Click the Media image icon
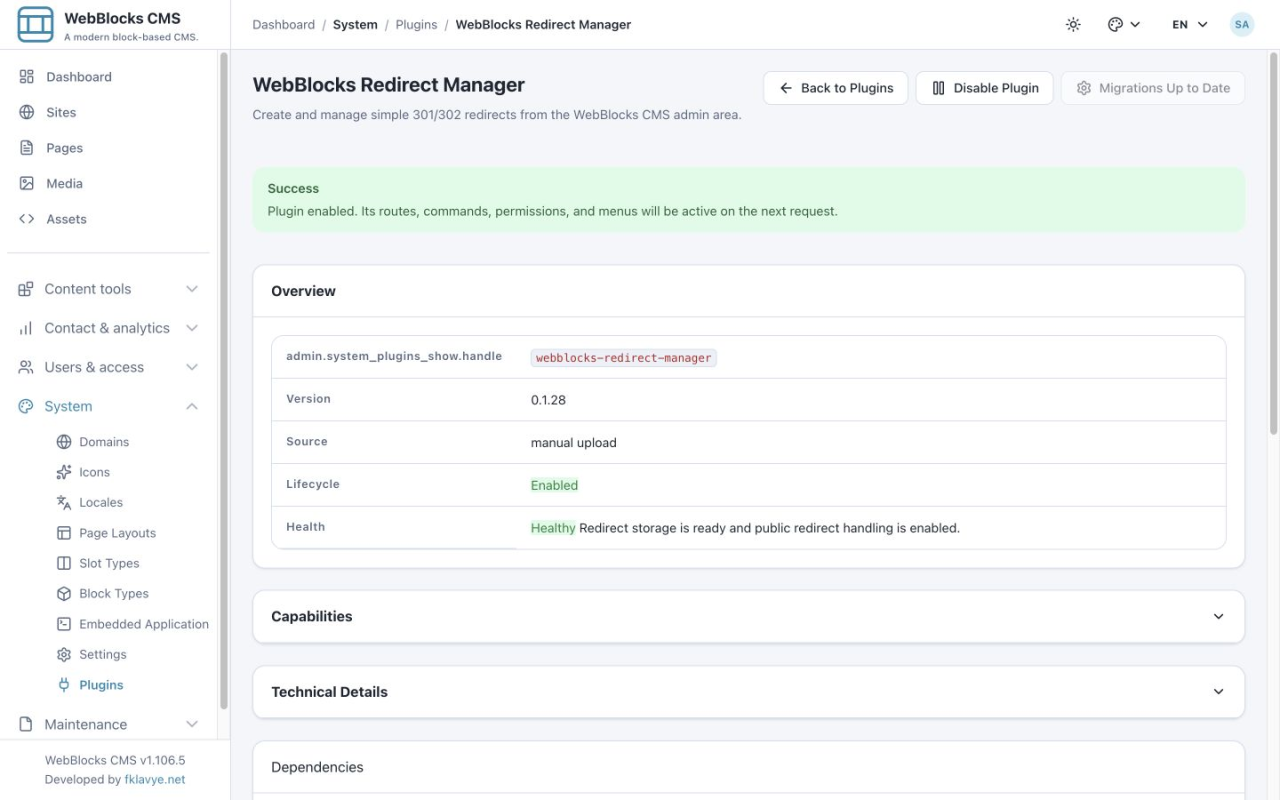 pos(27,183)
